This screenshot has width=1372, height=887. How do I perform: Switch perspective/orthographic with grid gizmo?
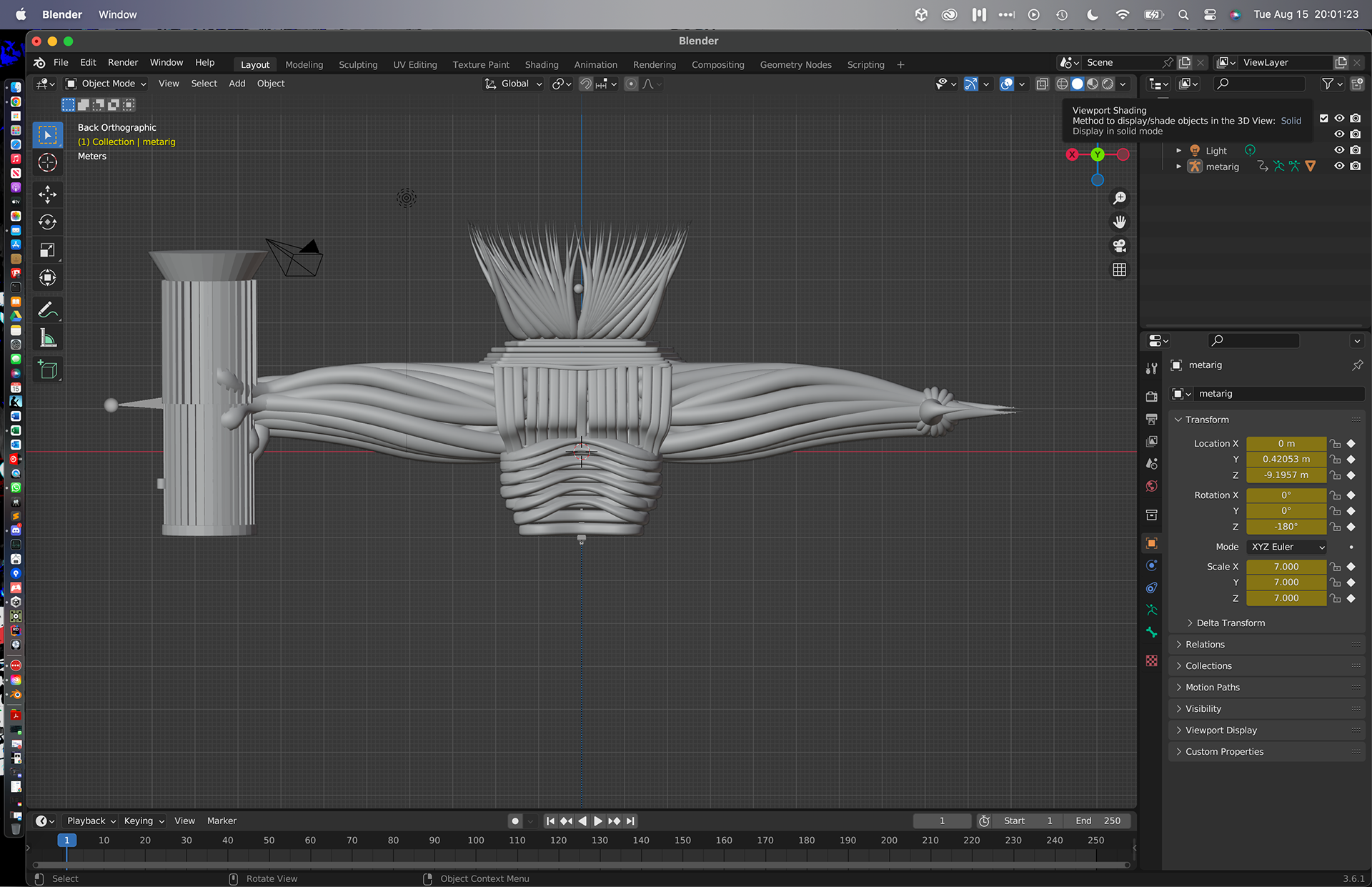tap(1119, 269)
